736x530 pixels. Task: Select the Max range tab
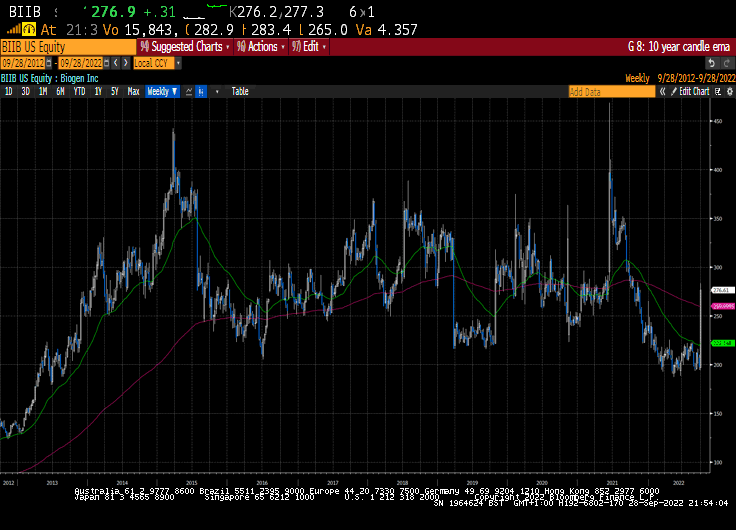coord(133,92)
